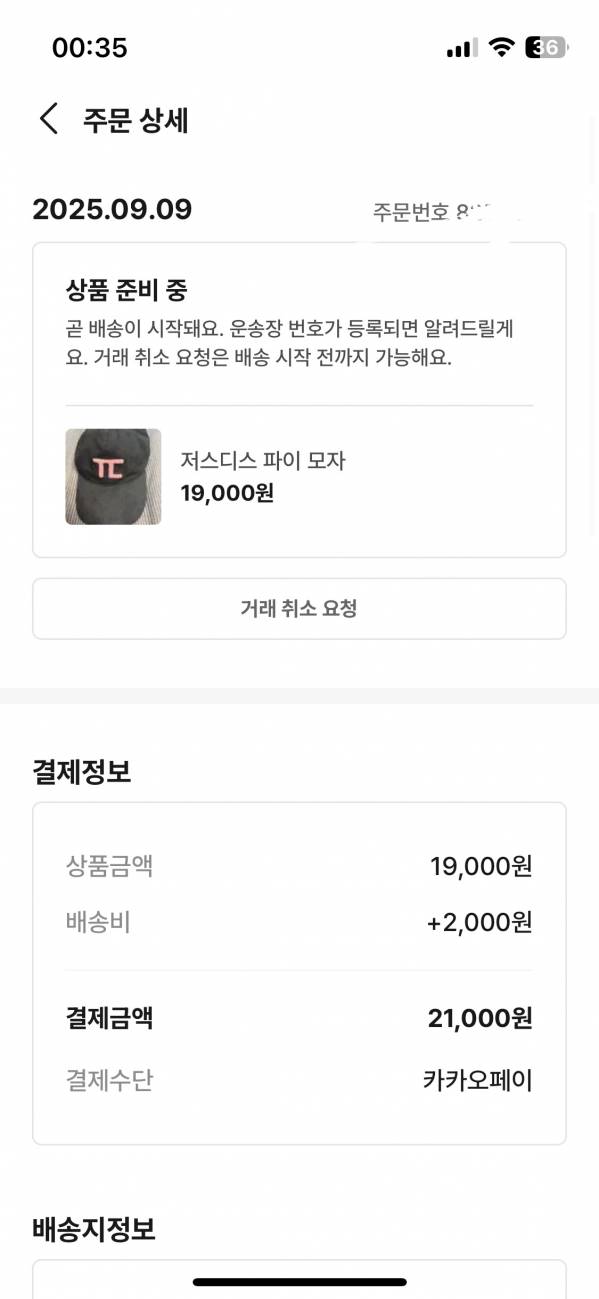Image resolution: width=599 pixels, height=1299 pixels.
Task: Tap the 배송지정보 section heading
Action: tap(94, 1229)
